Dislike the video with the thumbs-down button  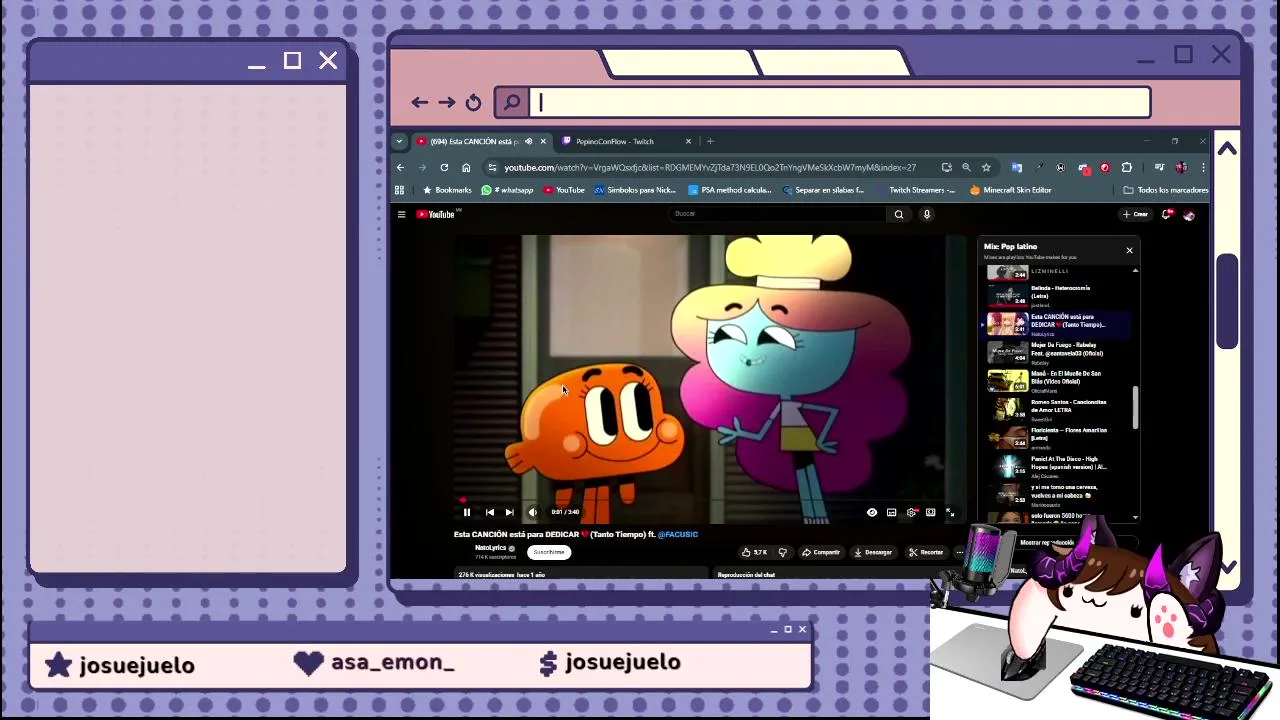pyautogui.click(x=782, y=552)
